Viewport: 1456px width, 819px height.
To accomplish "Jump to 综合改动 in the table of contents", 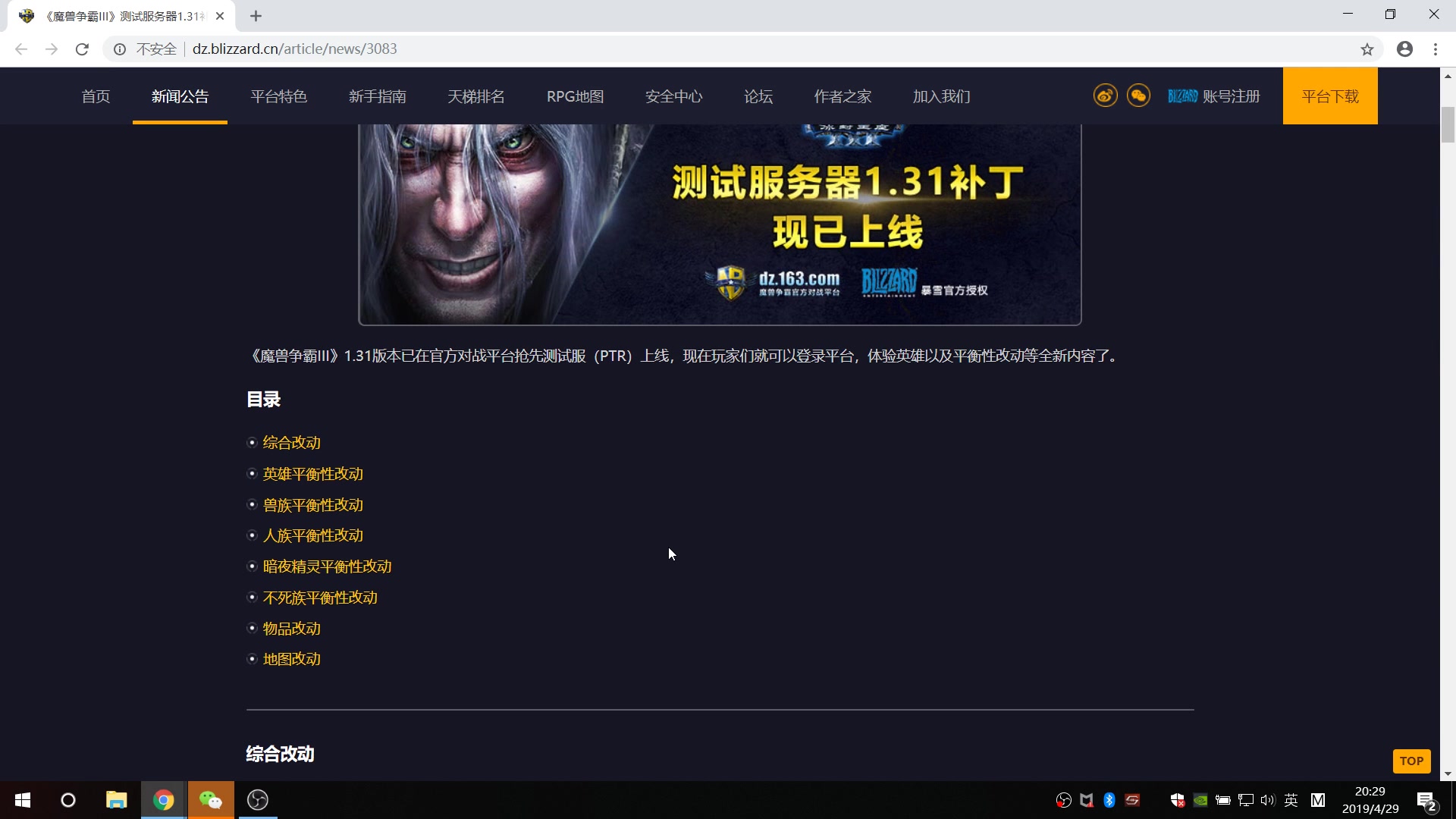I will pyautogui.click(x=292, y=443).
